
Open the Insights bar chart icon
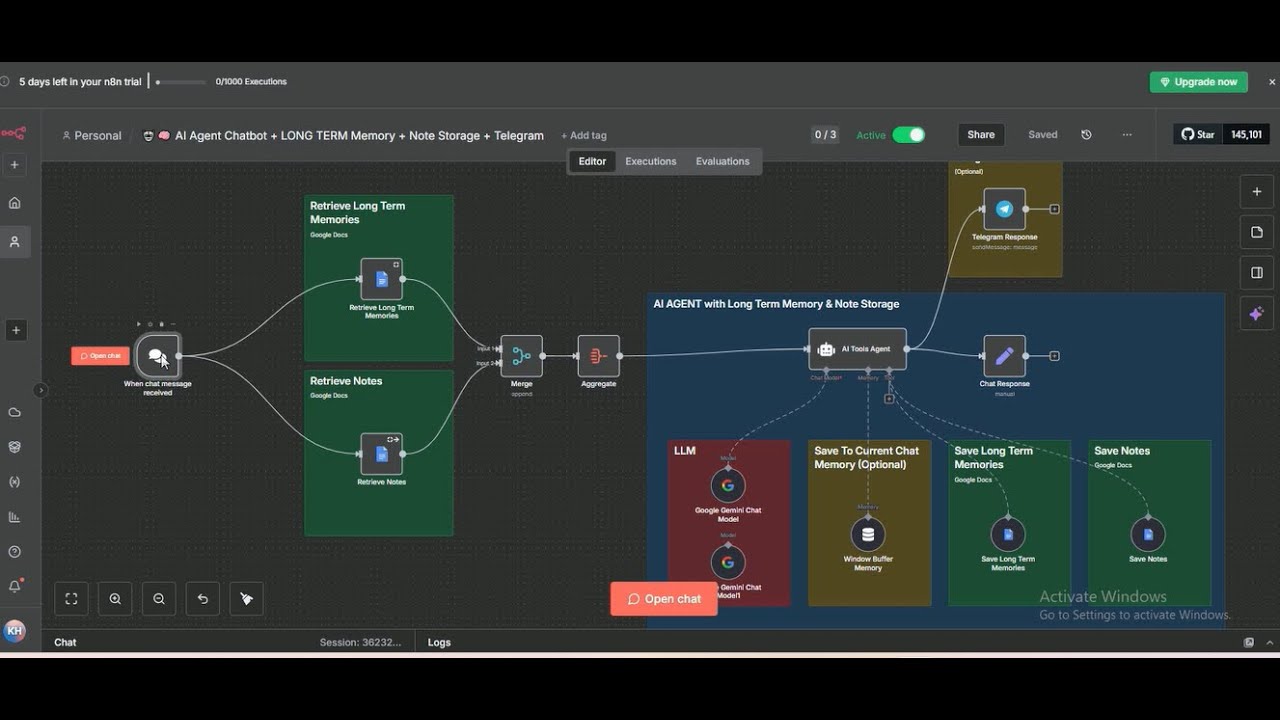(15, 517)
